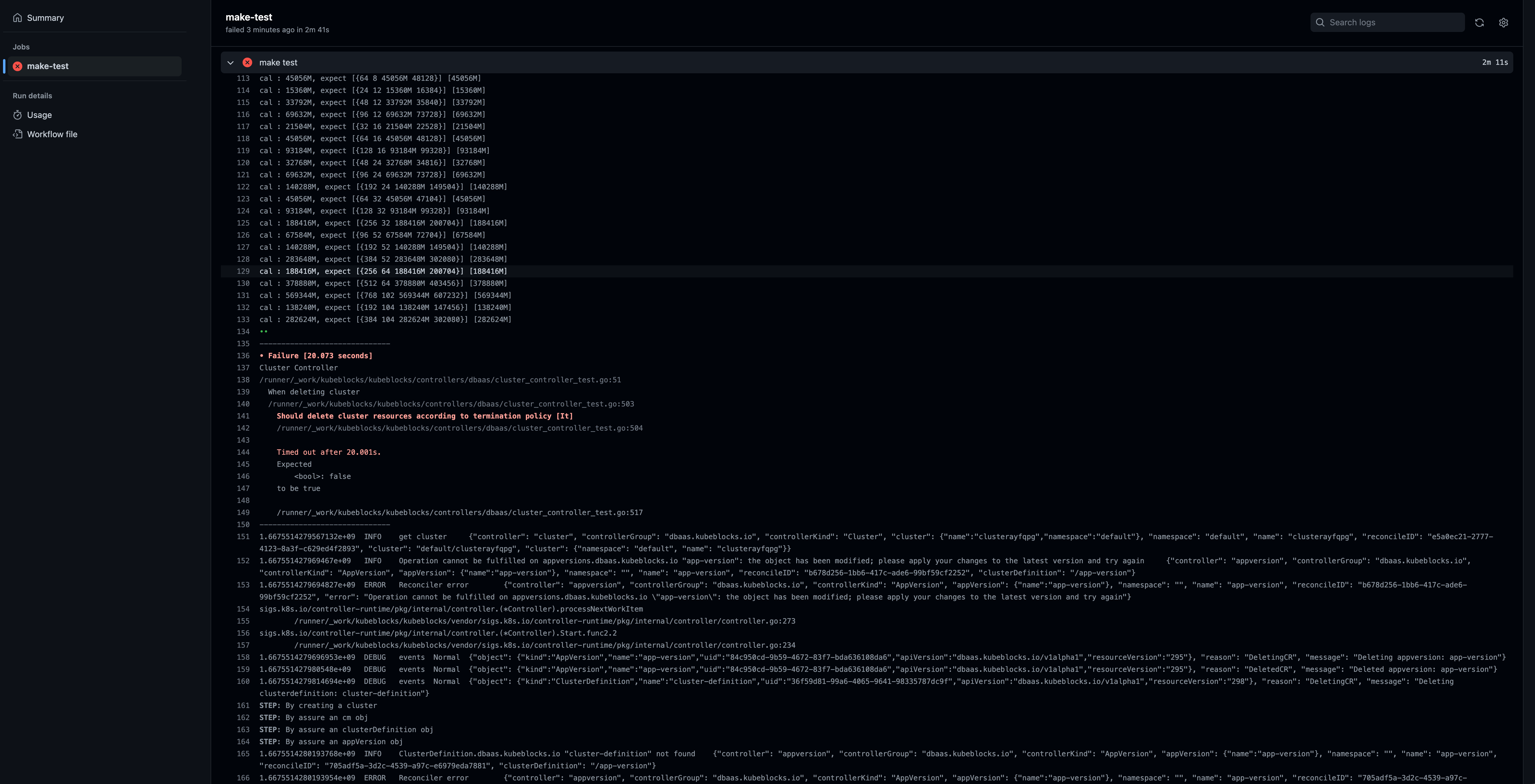Focus the Search logs field

(1387, 22)
